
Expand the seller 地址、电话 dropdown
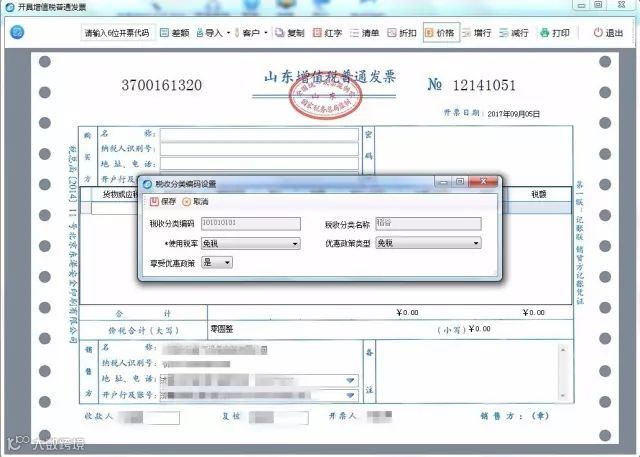pyautogui.click(x=350, y=380)
